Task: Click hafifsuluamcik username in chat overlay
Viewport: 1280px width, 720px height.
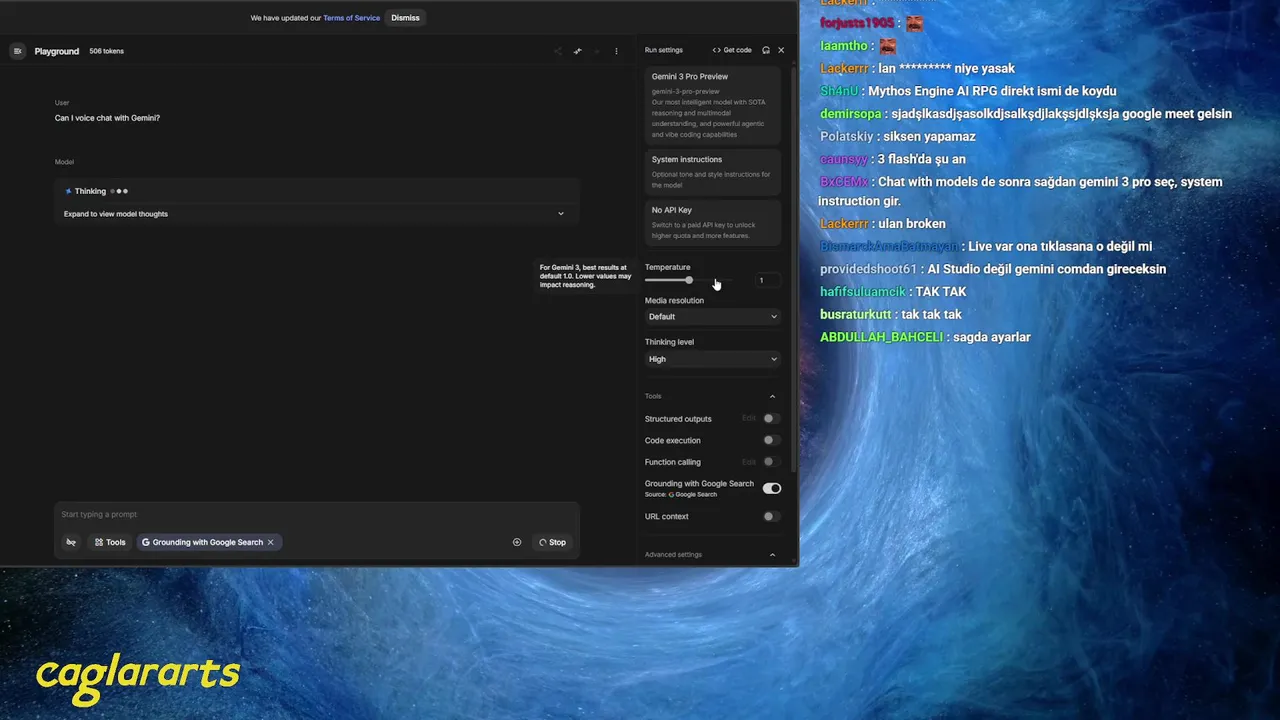Action: click(x=863, y=292)
